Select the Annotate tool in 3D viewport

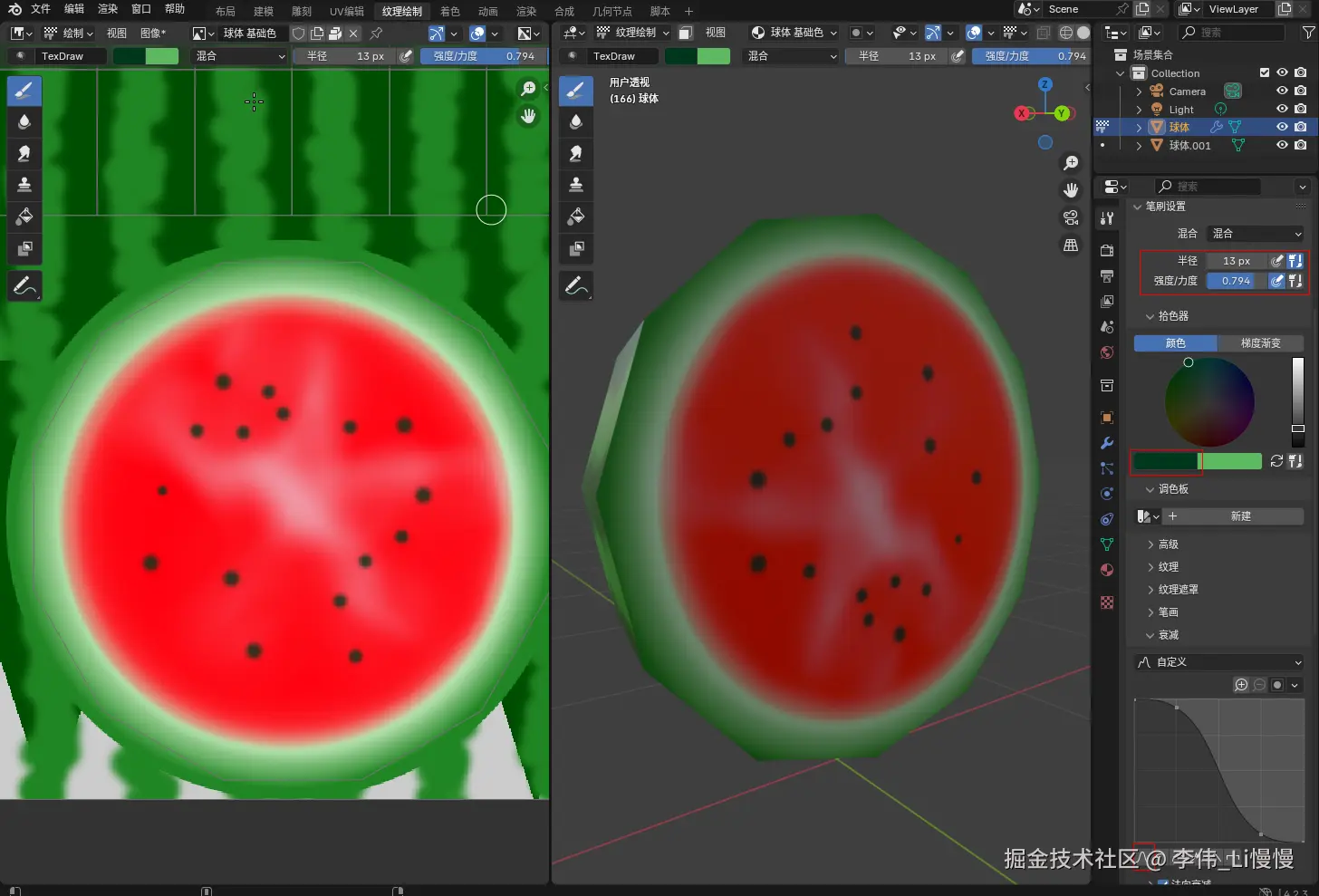click(x=576, y=286)
